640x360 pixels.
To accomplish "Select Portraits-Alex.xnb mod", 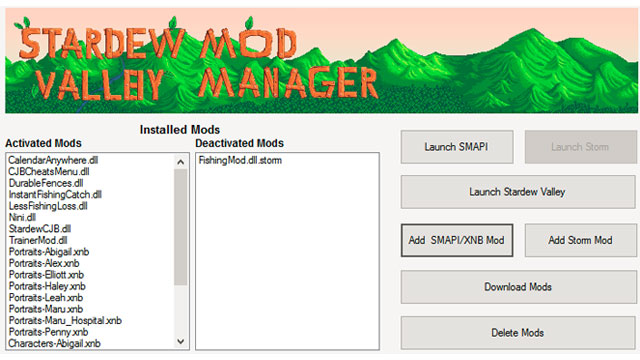I will pyautogui.click(x=44, y=263).
